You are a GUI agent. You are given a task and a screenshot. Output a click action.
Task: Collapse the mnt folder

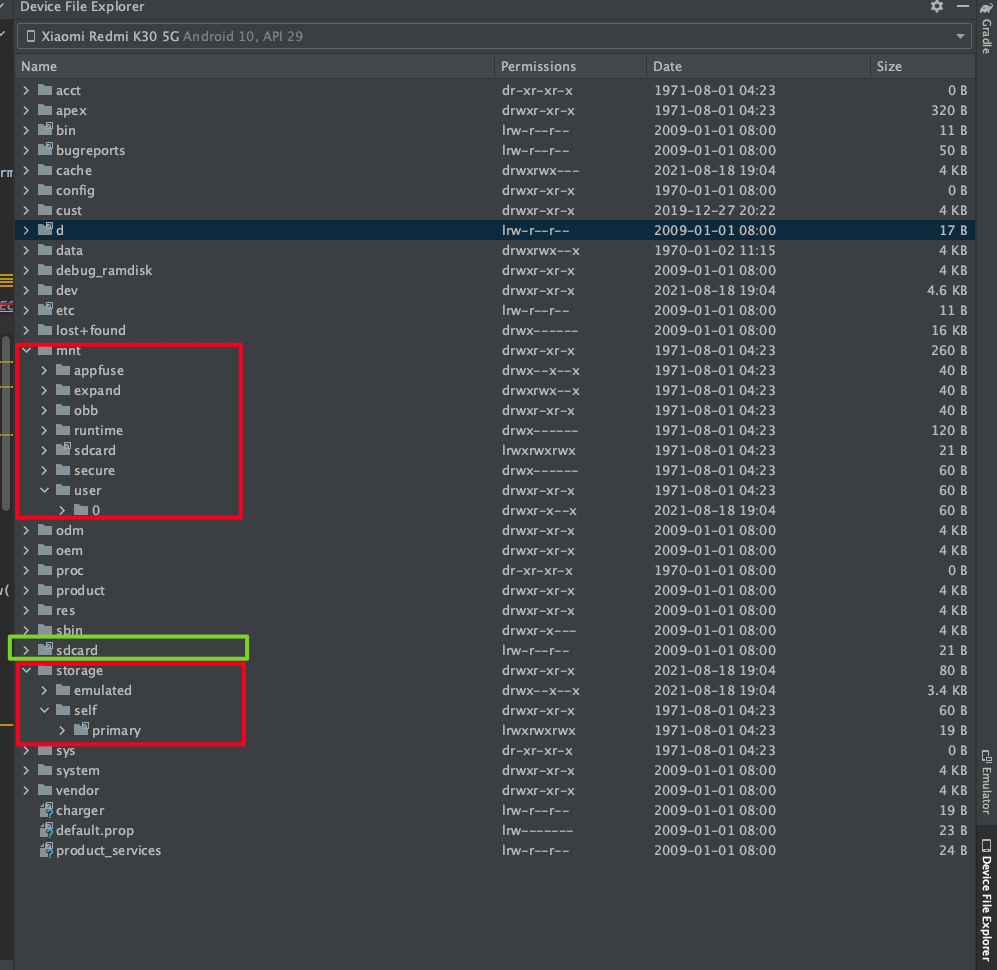[26, 350]
